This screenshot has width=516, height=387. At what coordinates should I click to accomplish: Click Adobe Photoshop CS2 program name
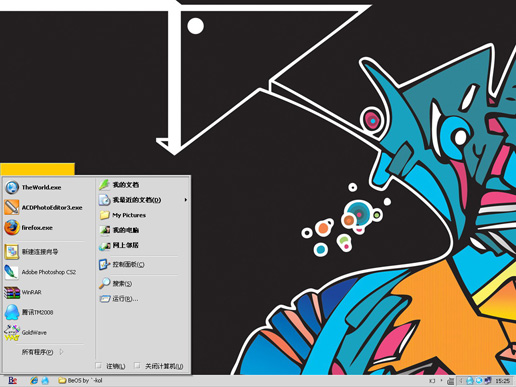(x=49, y=272)
